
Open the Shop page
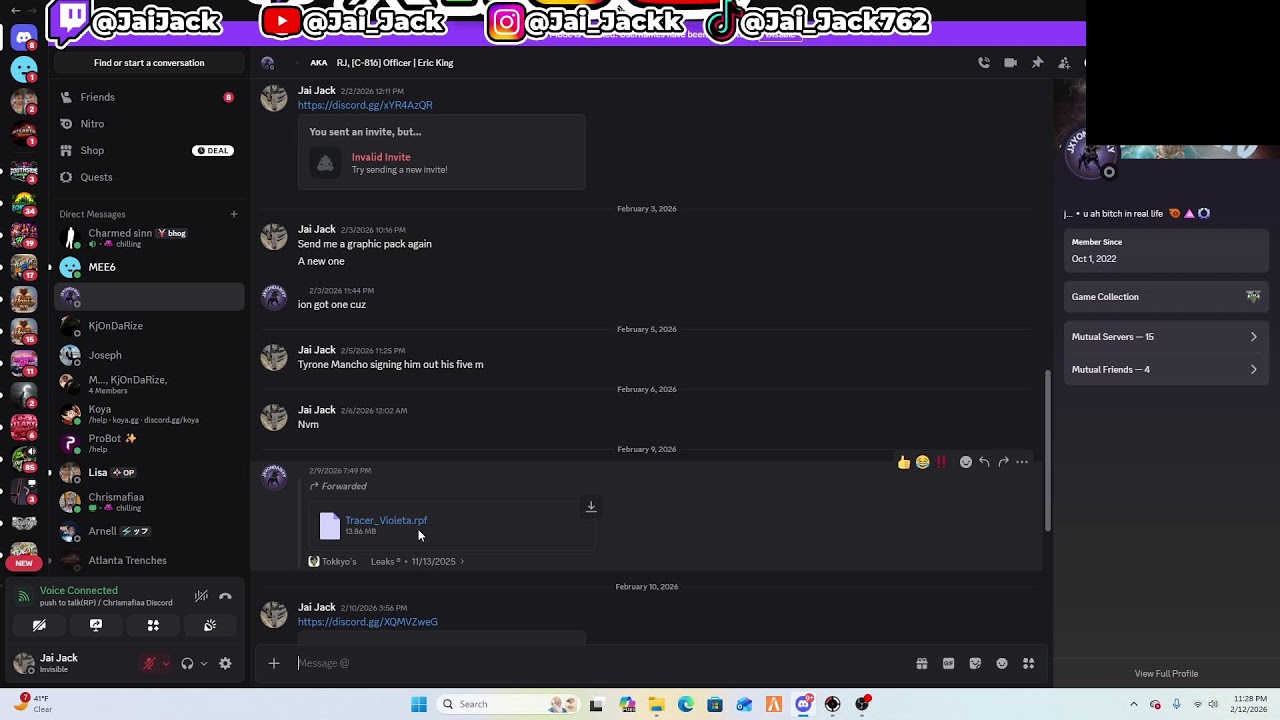(x=149, y=150)
